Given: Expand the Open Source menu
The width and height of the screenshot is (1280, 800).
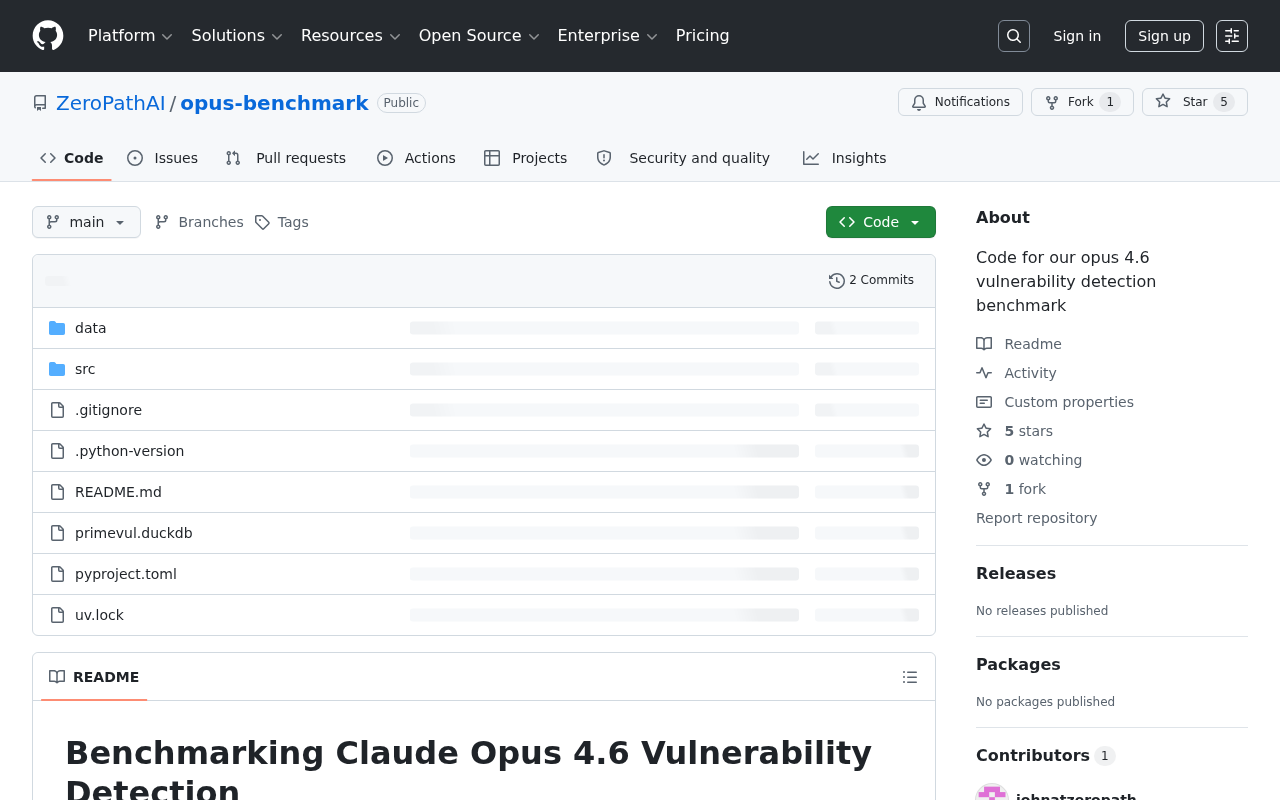Looking at the screenshot, I should [x=479, y=36].
